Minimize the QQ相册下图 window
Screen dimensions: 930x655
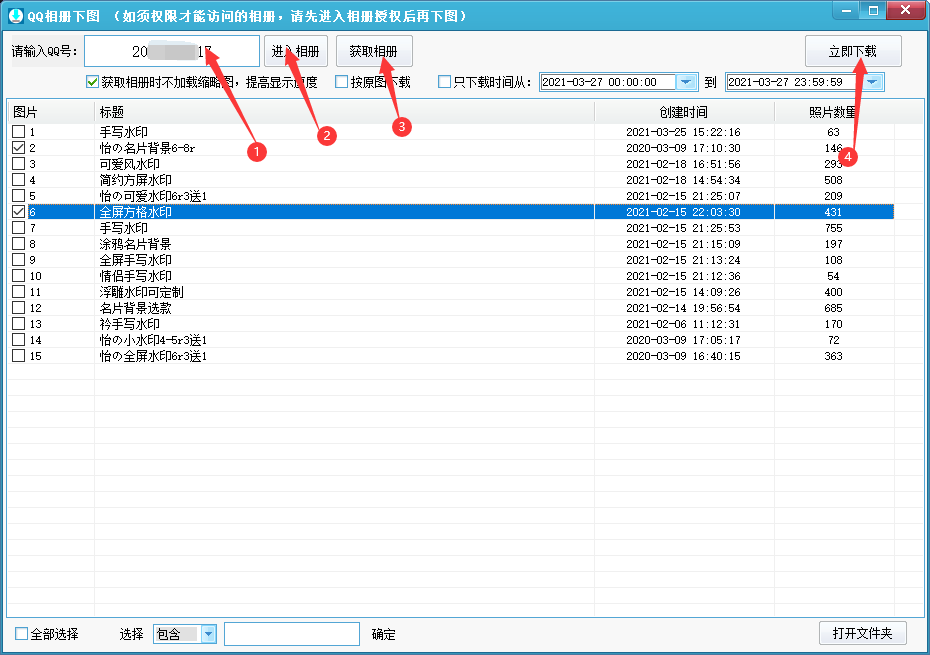point(846,11)
